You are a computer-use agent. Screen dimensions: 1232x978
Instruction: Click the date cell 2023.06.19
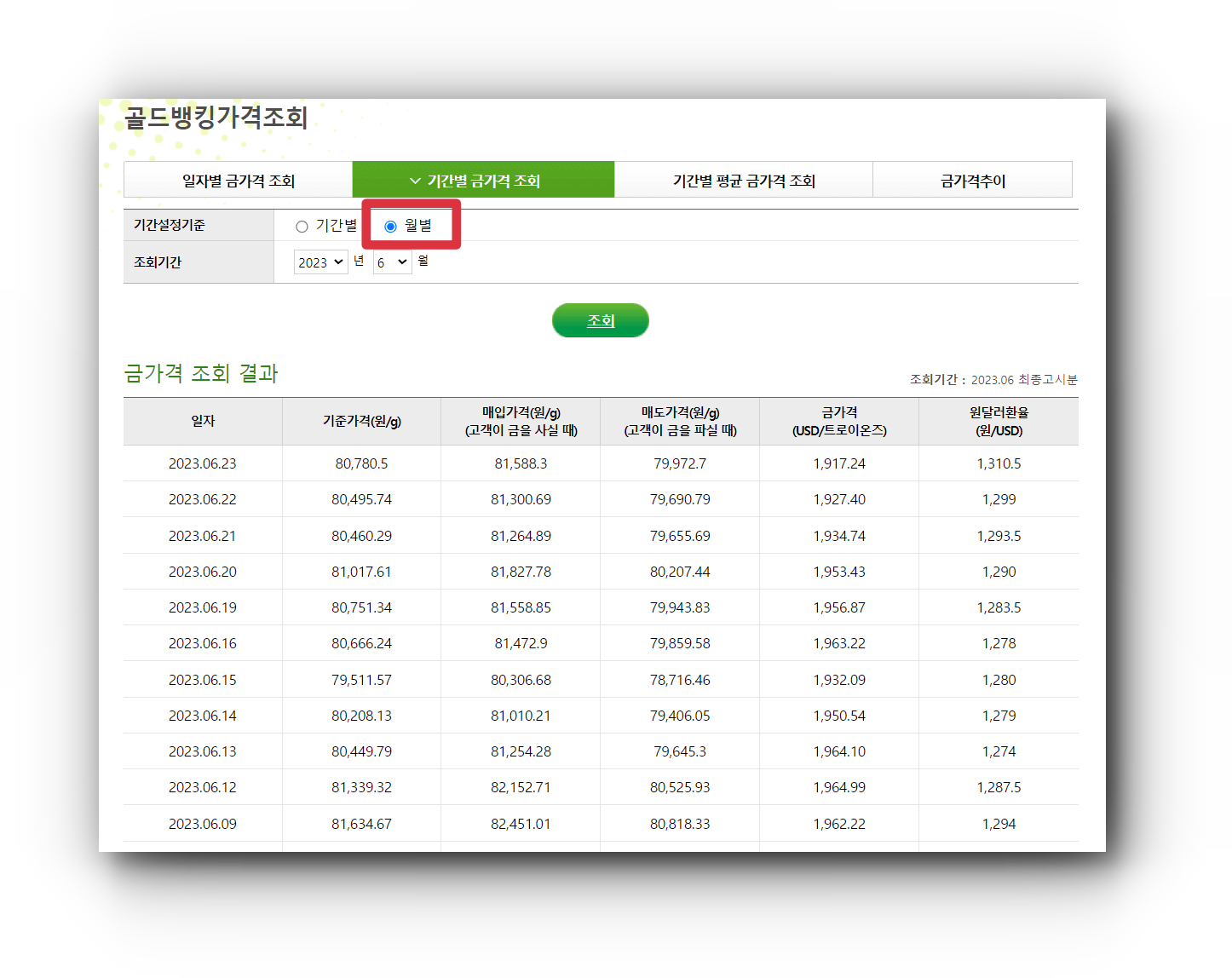point(203,607)
